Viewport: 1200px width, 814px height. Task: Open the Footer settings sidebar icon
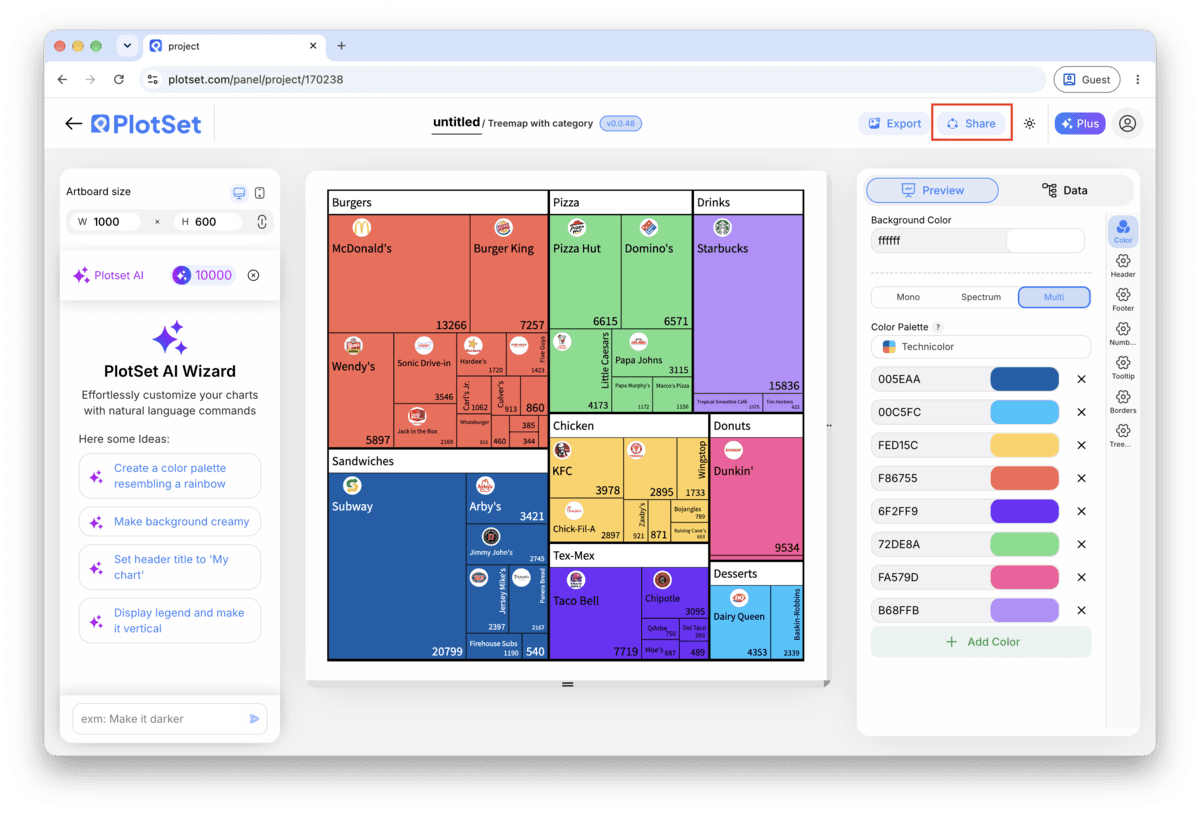coord(1123,300)
